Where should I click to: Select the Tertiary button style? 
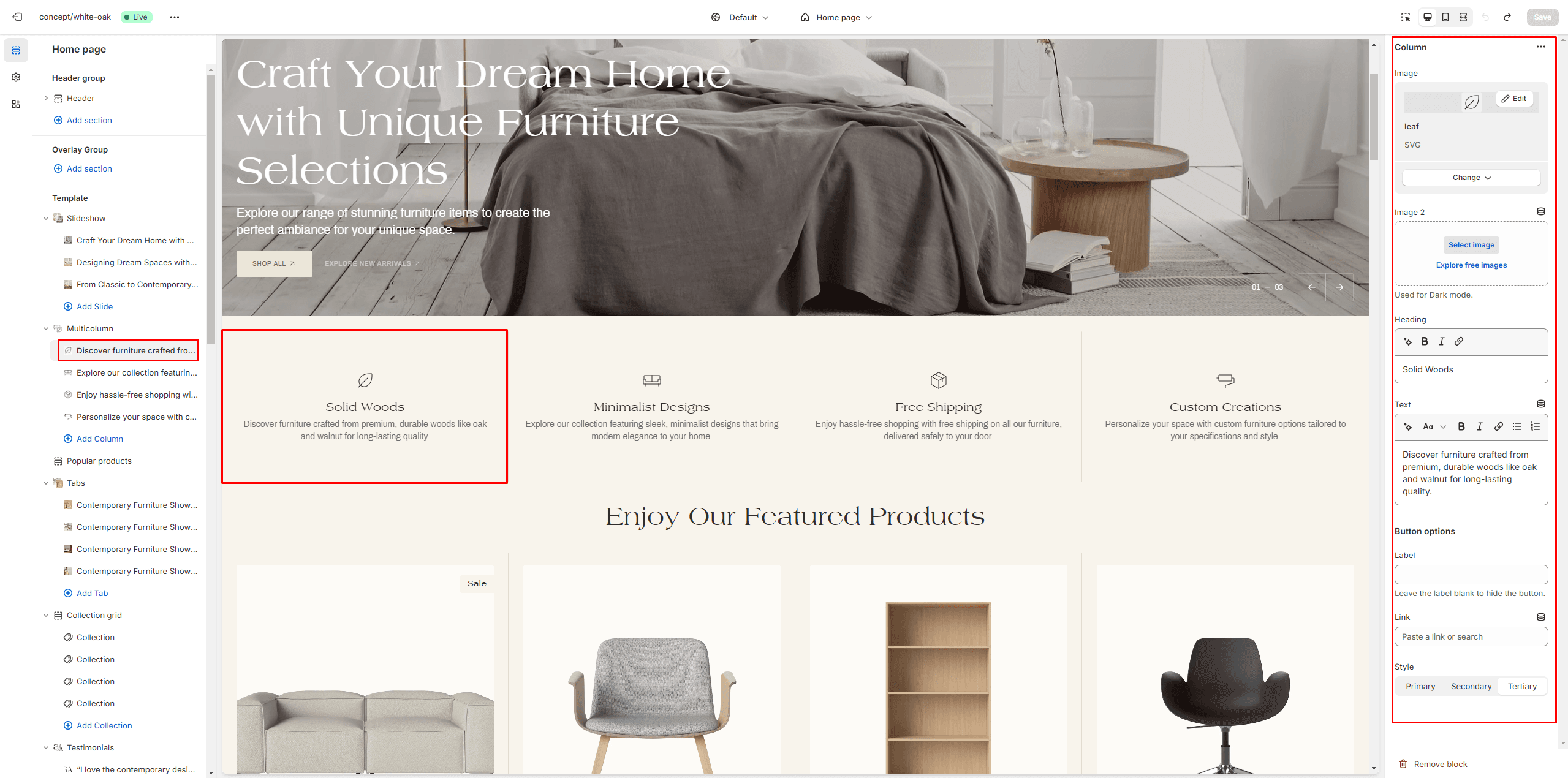tap(1522, 686)
